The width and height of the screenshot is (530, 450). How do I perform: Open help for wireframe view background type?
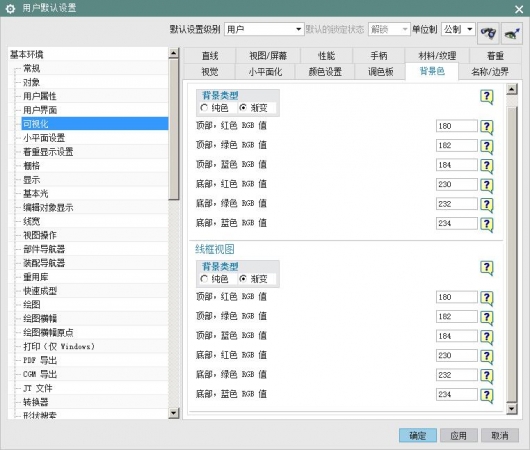point(487,268)
